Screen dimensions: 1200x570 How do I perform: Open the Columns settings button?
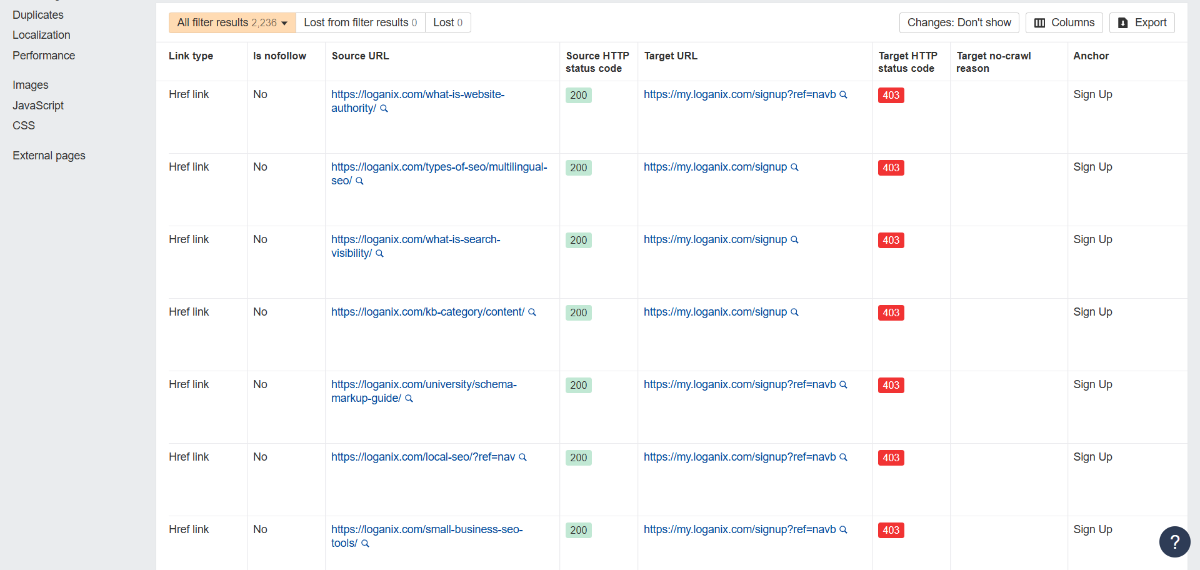pyautogui.click(x=1064, y=22)
